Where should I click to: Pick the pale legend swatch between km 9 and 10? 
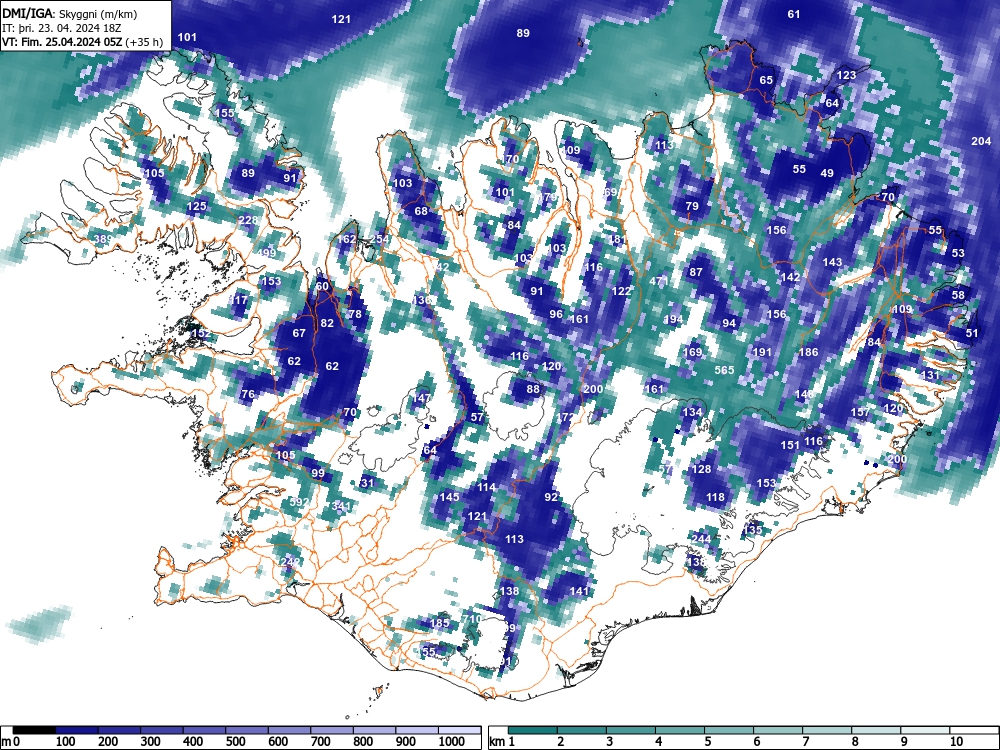point(925,730)
